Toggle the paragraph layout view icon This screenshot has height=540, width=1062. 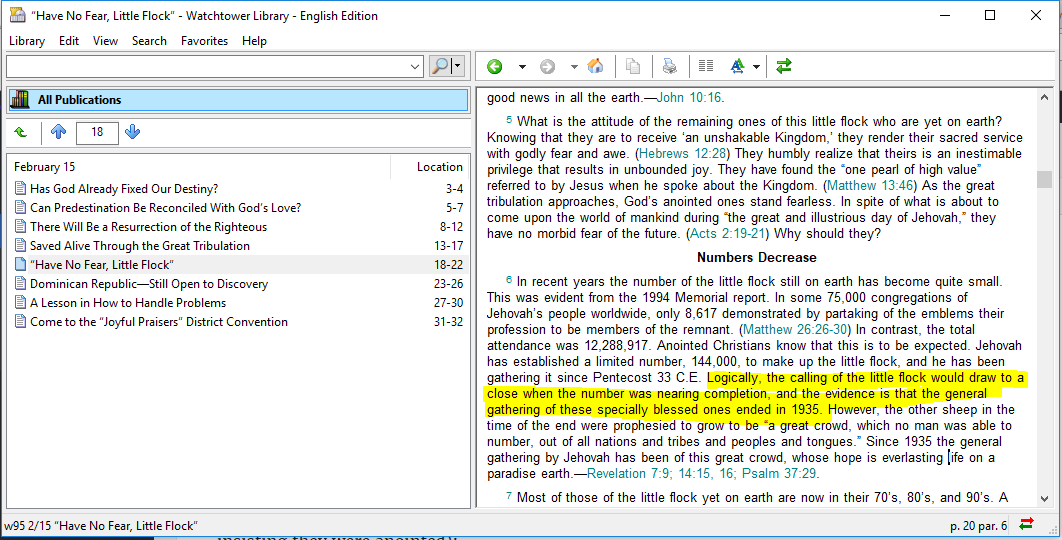click(x=706, y=67)
